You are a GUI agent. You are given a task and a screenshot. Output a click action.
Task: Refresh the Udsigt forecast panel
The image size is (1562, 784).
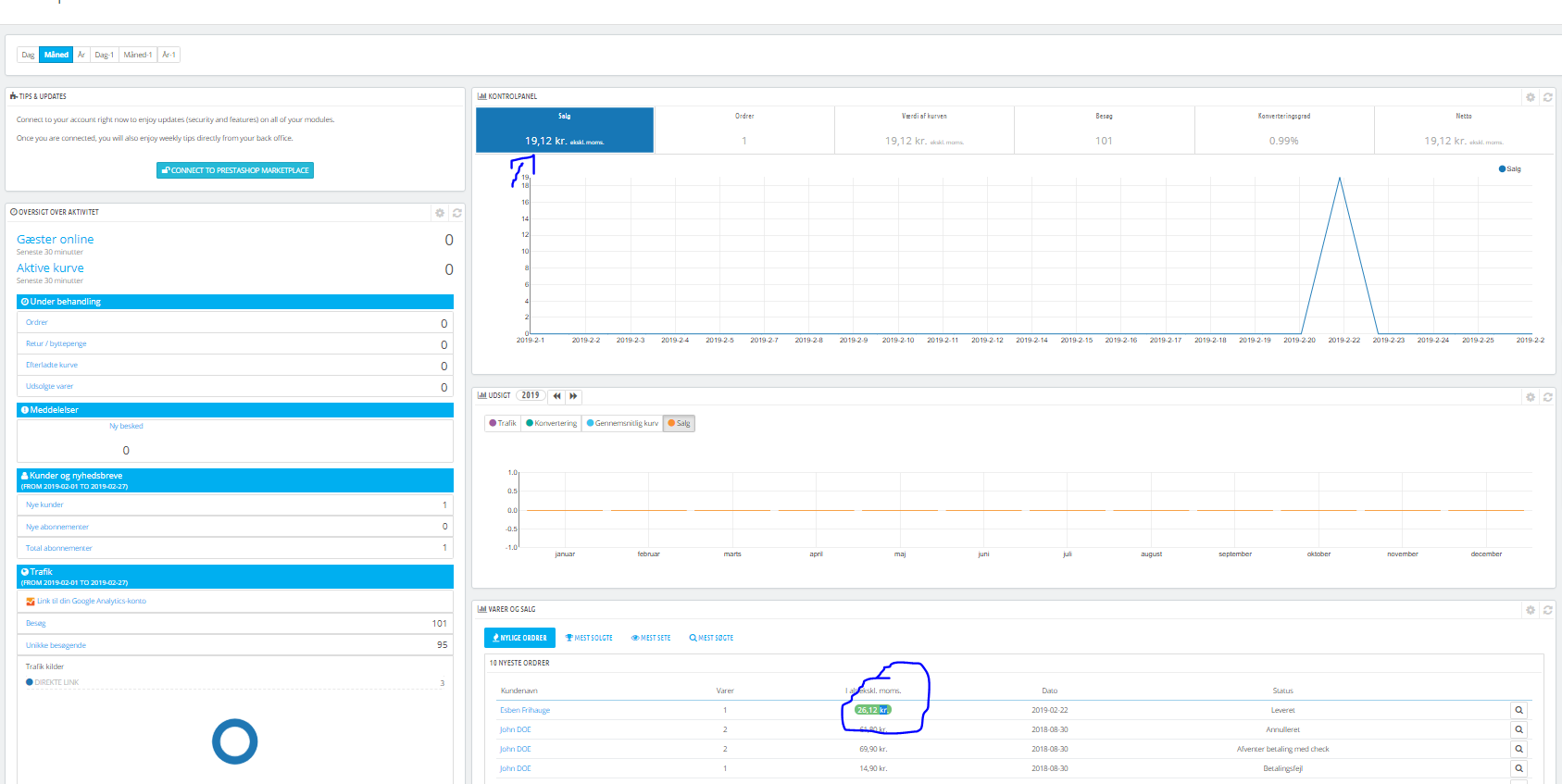click(1547, 397)
